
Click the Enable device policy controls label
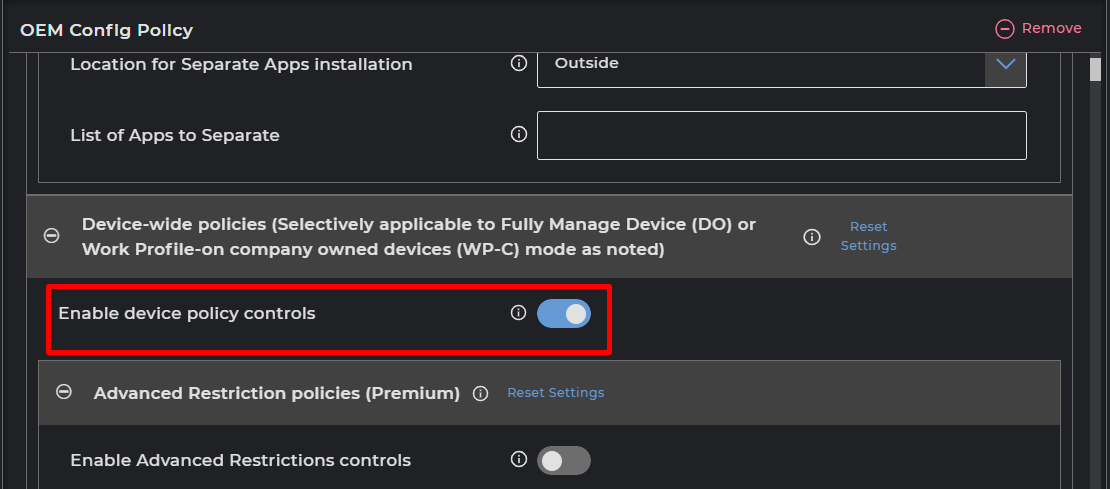click(186, 314)
